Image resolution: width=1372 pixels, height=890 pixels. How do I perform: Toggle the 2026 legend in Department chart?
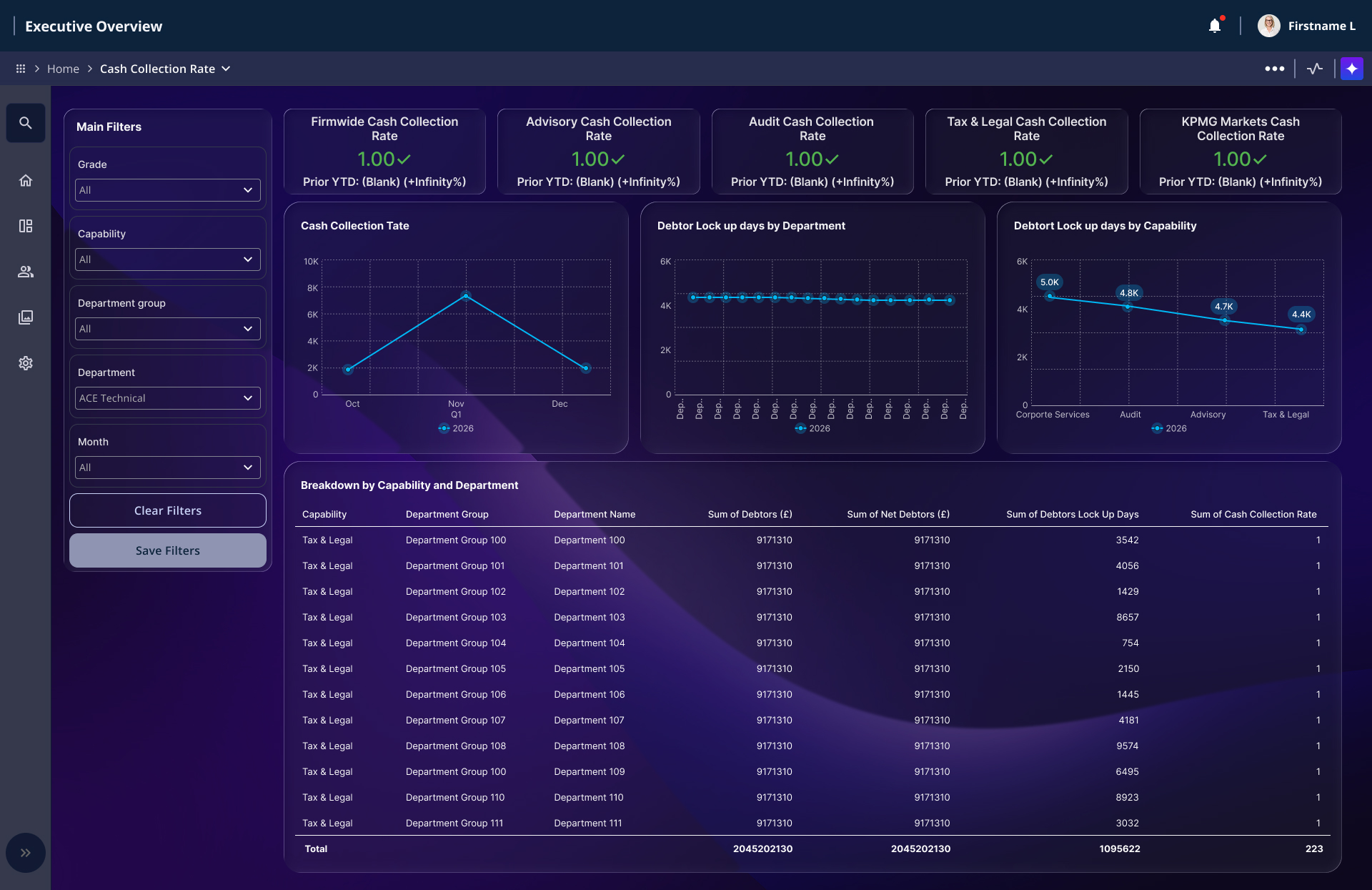812,428
